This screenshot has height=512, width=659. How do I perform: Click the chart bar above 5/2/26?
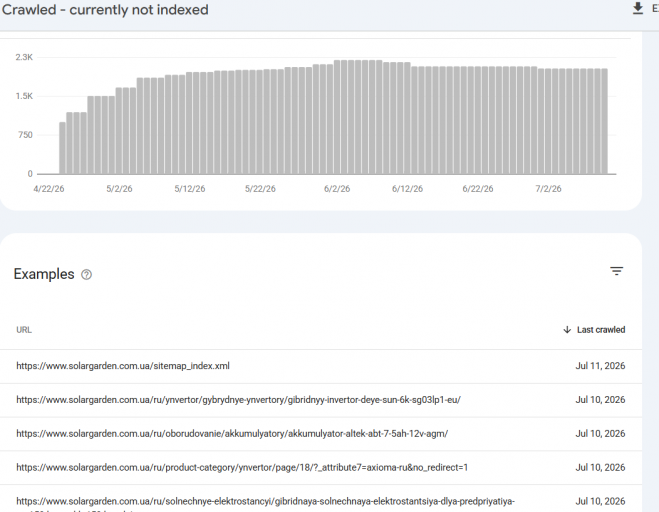click(x=119, y=131)
